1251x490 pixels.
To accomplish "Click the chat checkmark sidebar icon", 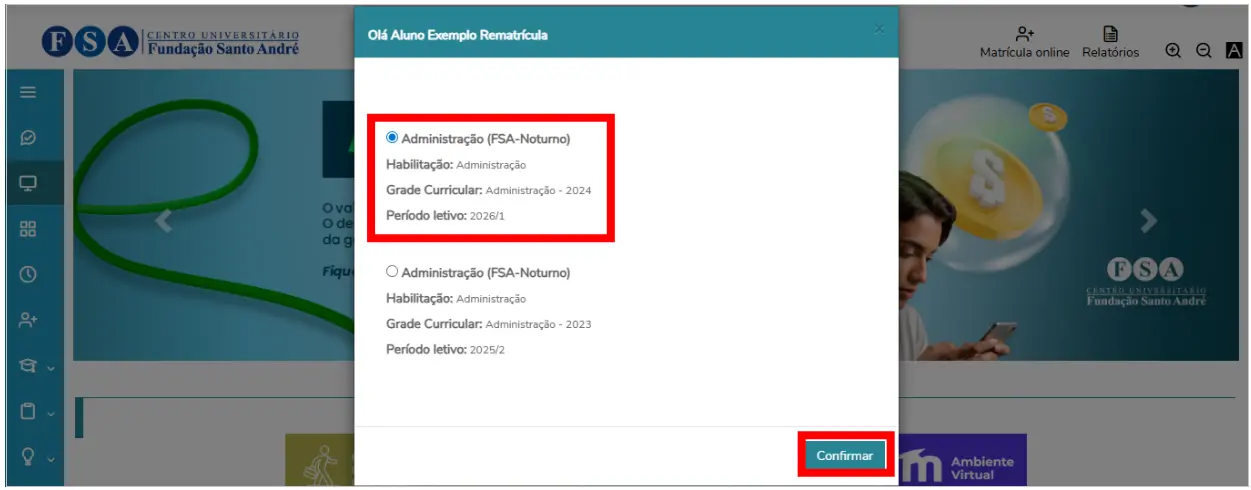I will [28, 138].
